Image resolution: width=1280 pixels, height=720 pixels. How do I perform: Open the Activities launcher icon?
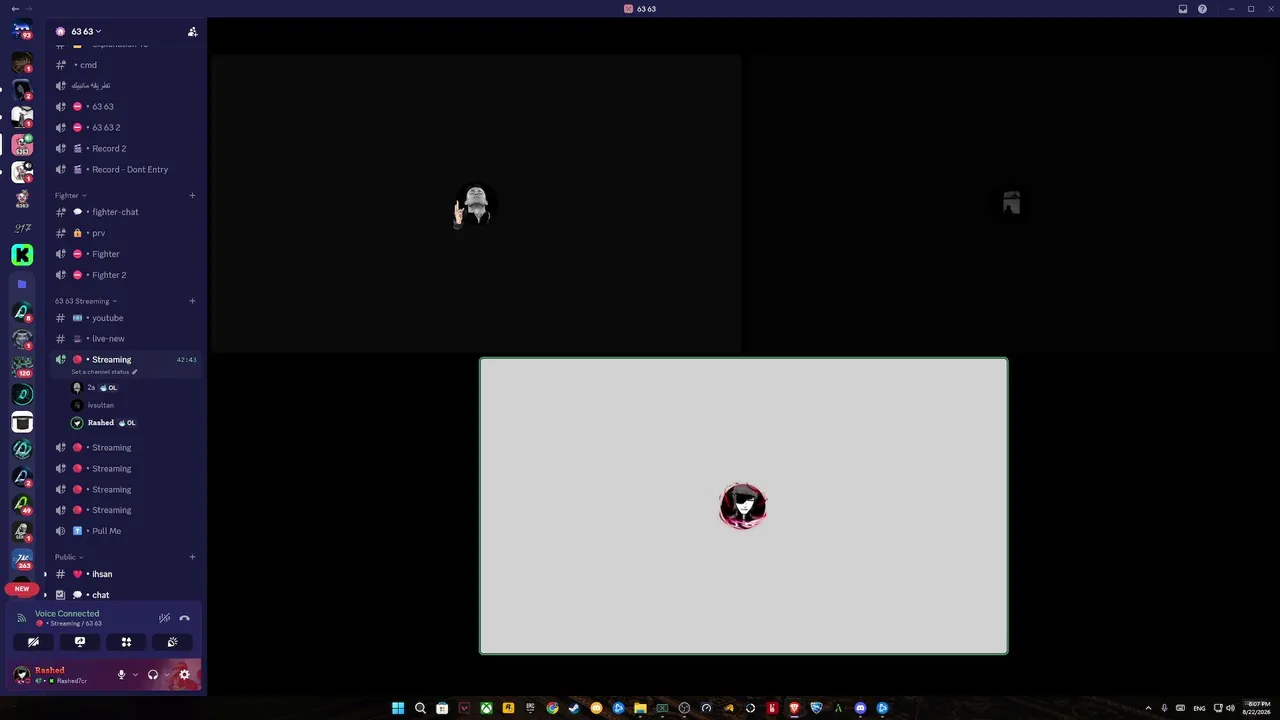pyautogui.click(x=126, y=642)
